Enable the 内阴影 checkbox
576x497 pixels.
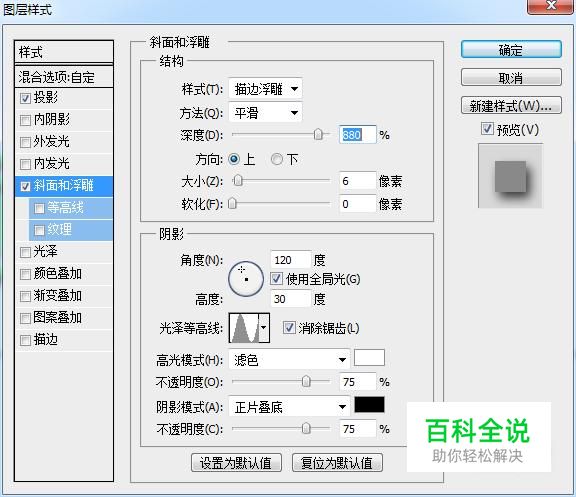25,120
